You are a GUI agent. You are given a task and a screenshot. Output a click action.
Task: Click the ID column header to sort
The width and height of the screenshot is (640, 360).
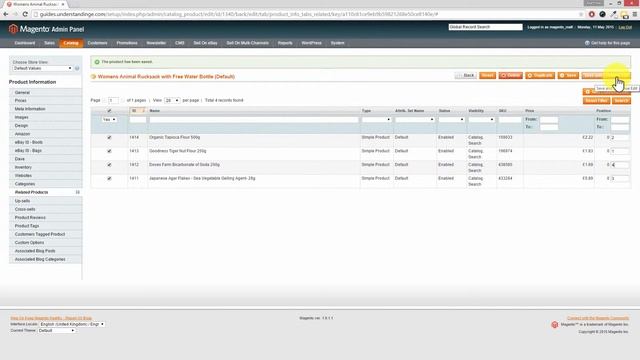138,111
